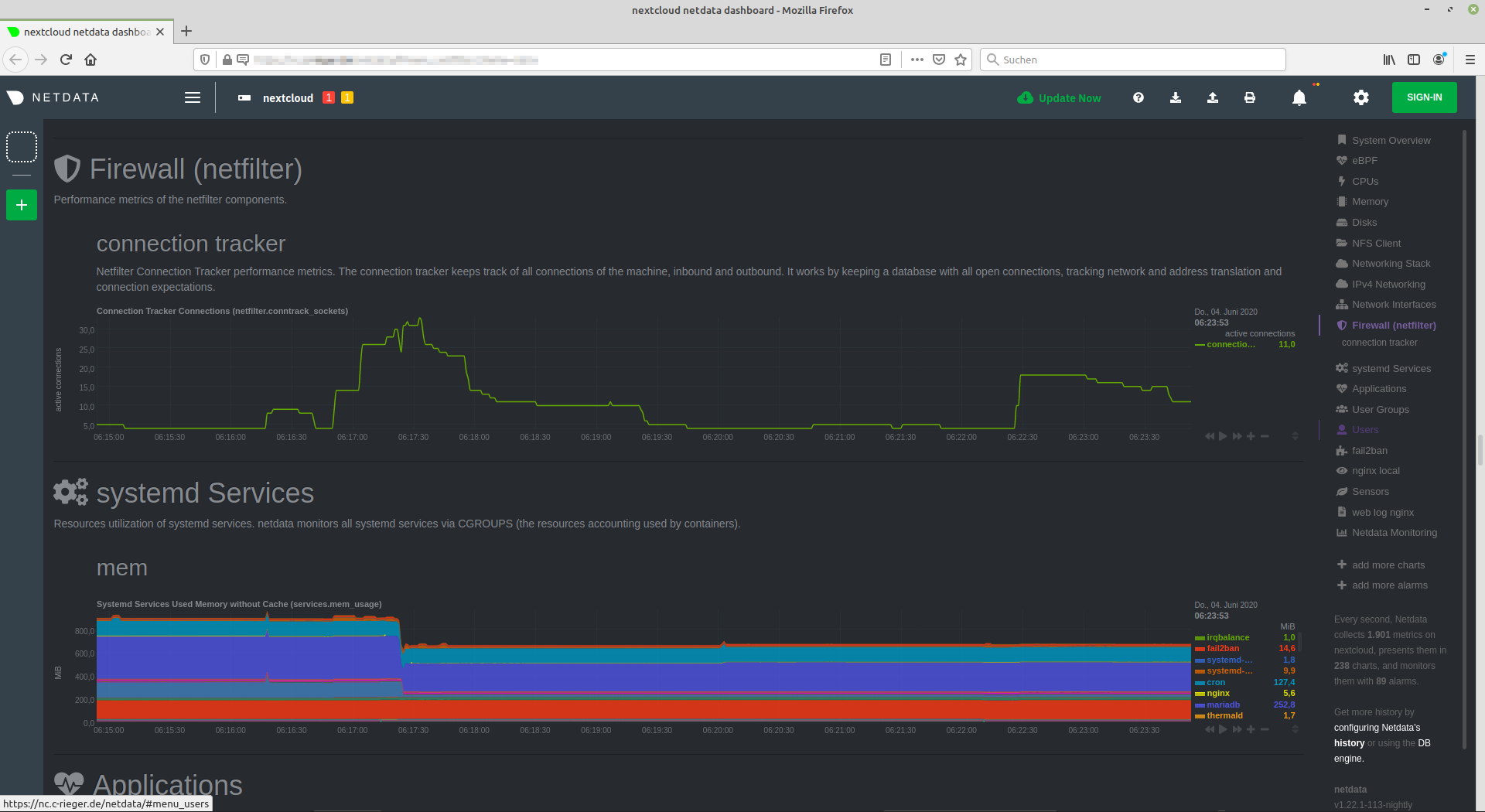This screenshot has height=812, width=1485.
Task: Reset connection tracker chart with play button
Action: click(x=1223, y=436)
